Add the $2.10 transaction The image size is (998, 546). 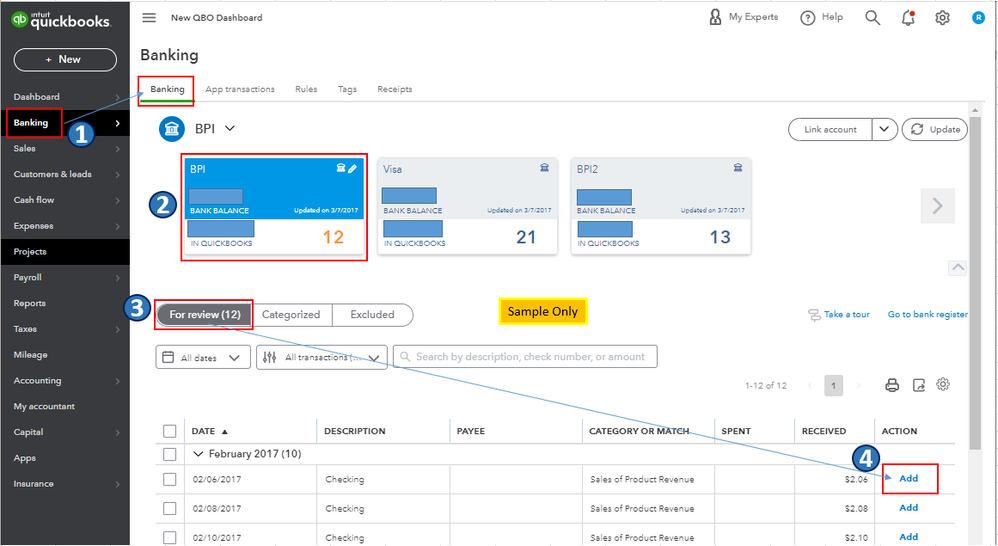[x=908, y=537]
